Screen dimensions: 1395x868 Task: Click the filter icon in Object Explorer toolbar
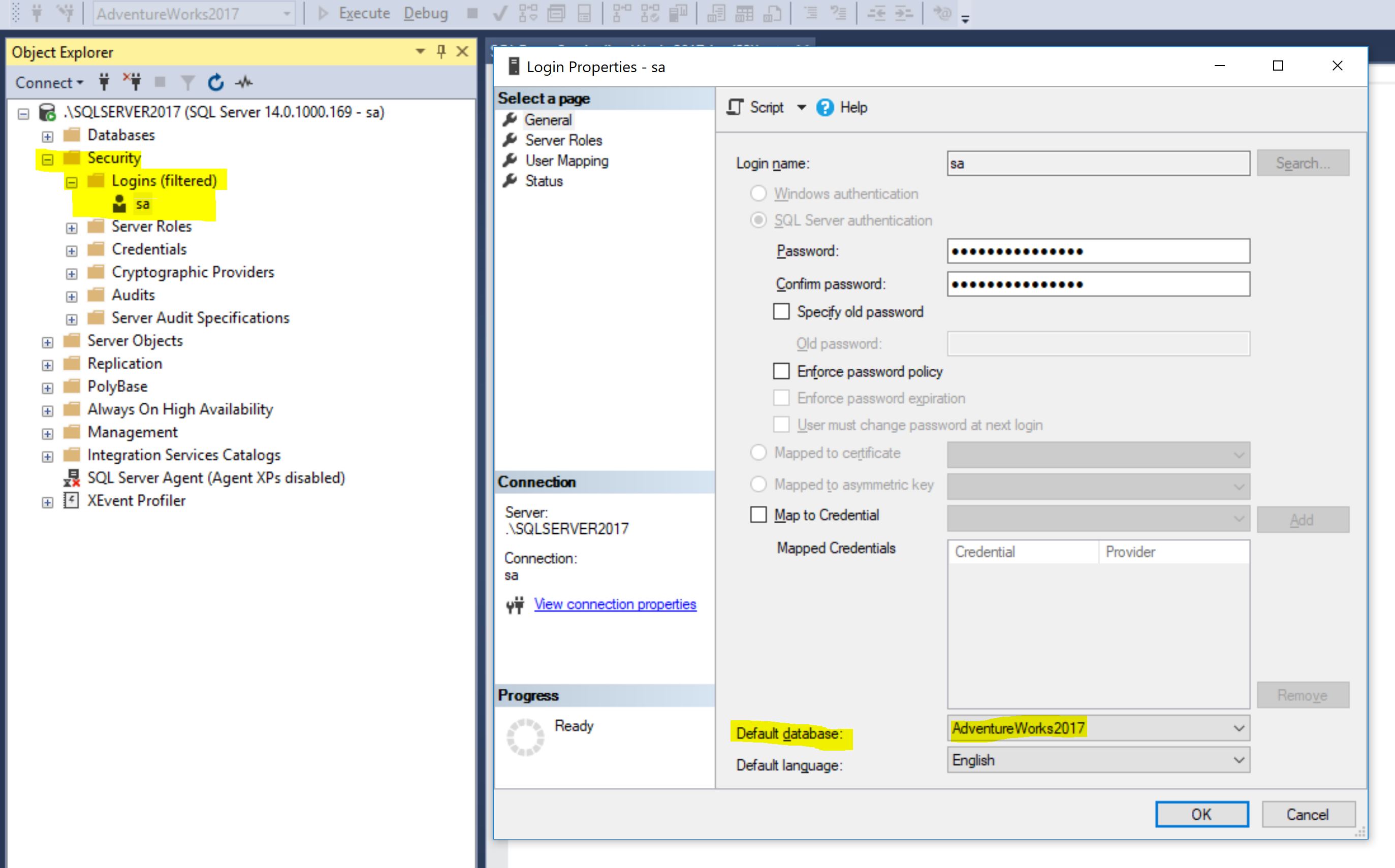tap(187, 83)
